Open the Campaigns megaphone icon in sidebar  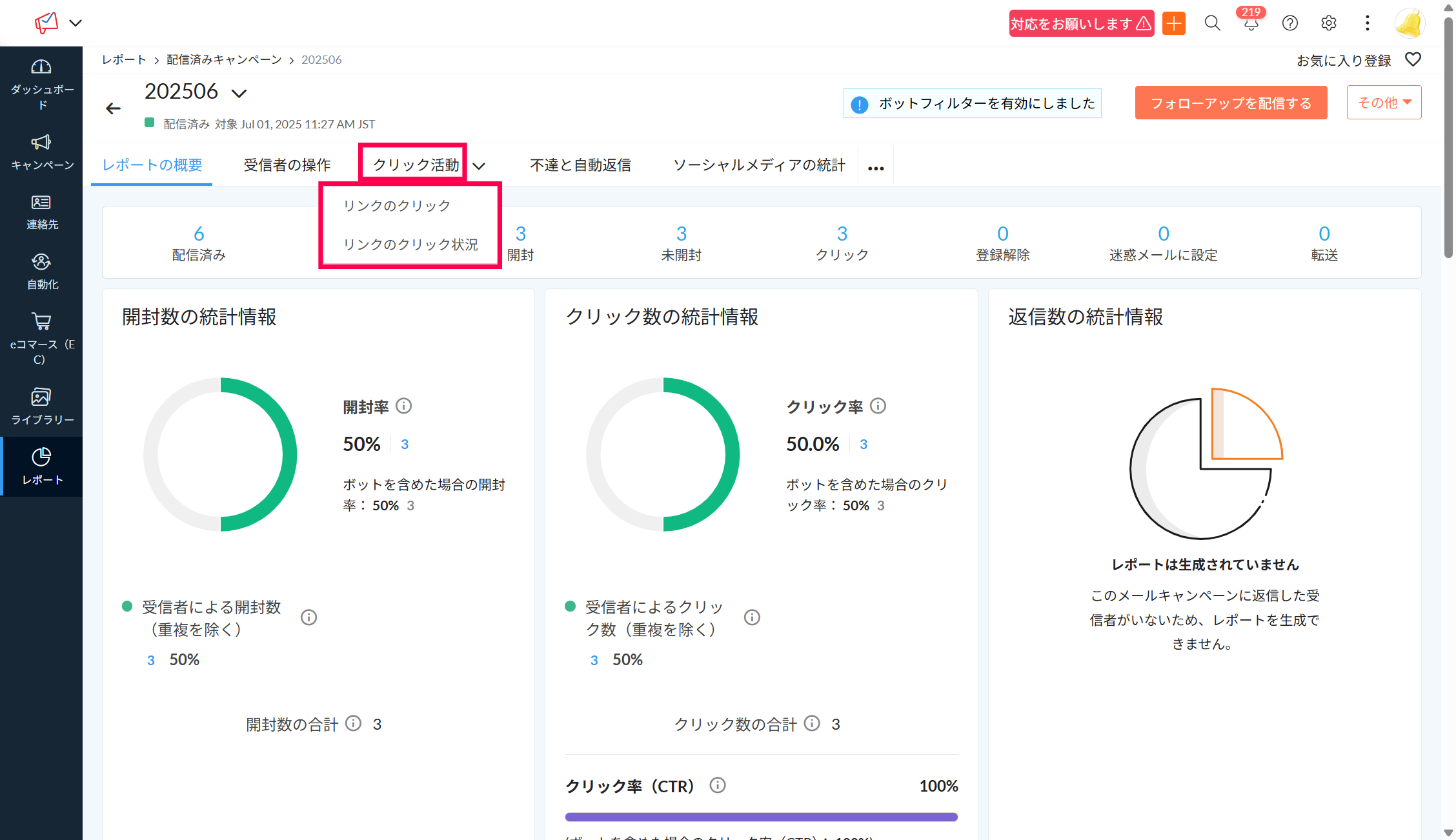point(41,142)
